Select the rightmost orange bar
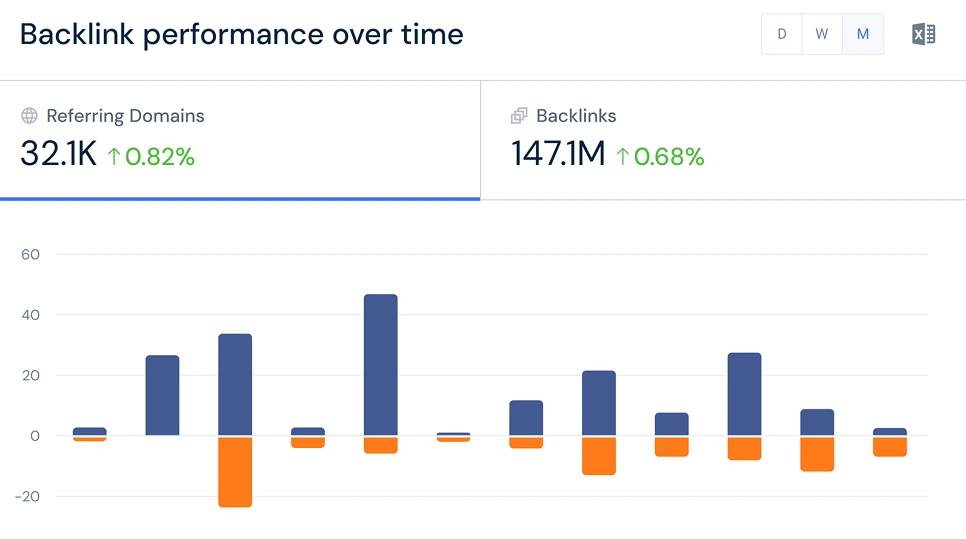The image size is (966, 539). pos(890,446)
